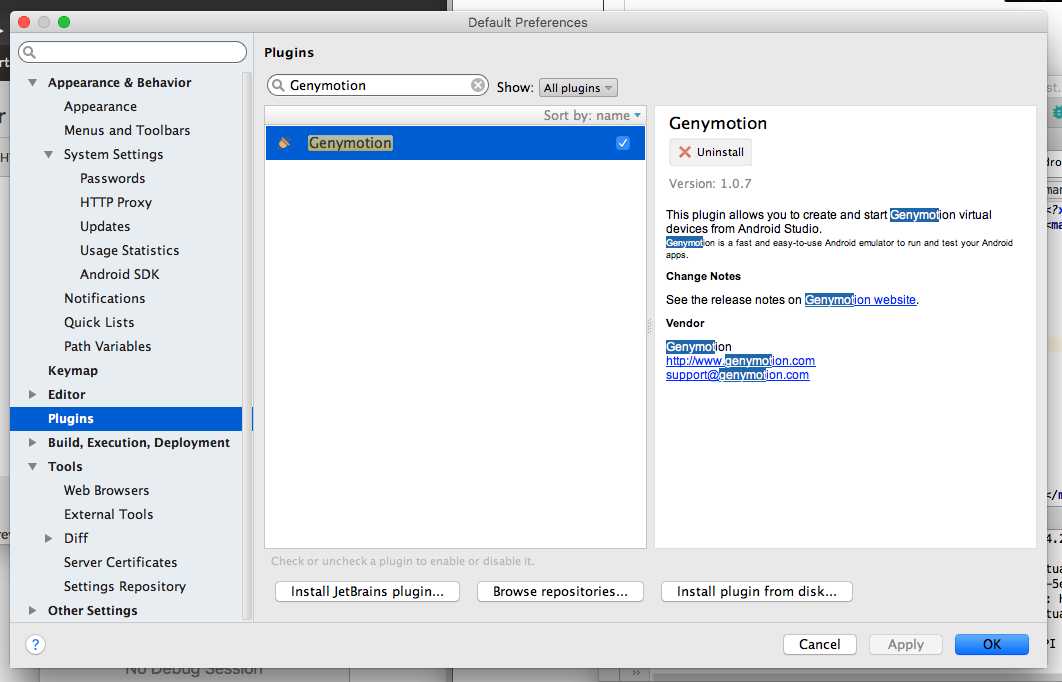Open the Genymotion website release notes link
Viewport: 1062px width, 682px height.
860,299
